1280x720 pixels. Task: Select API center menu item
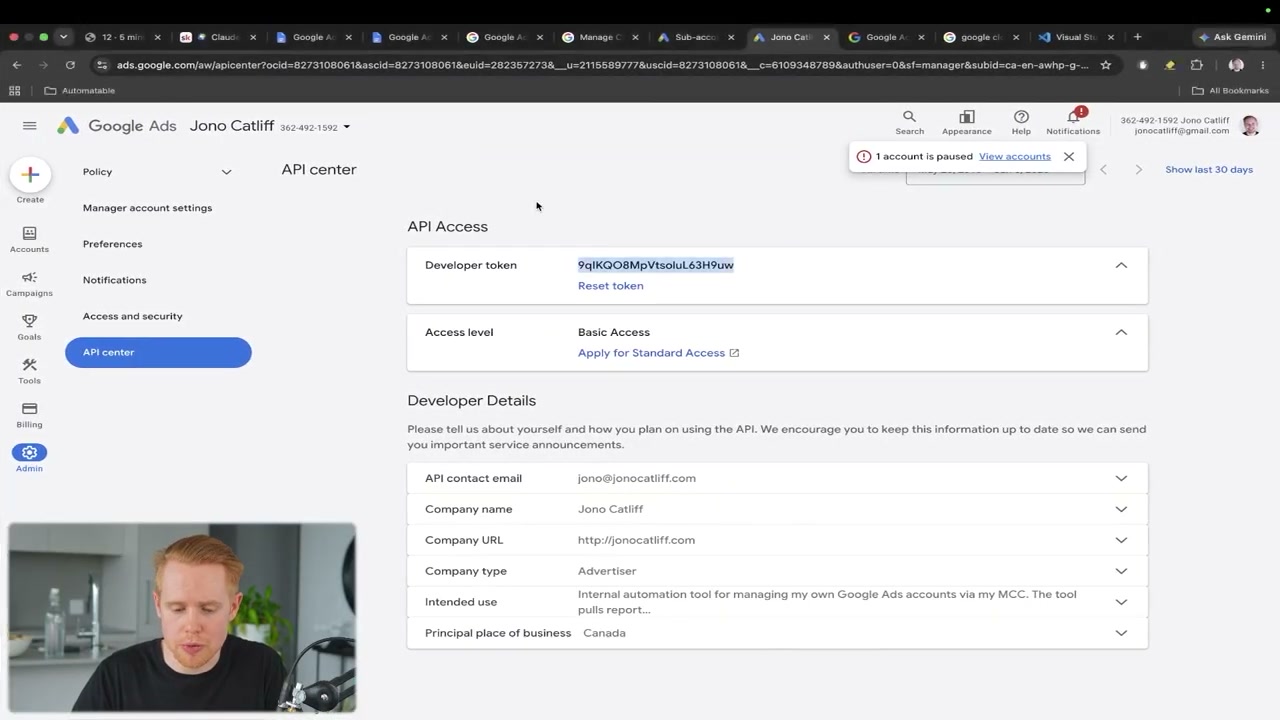(158, 352)
